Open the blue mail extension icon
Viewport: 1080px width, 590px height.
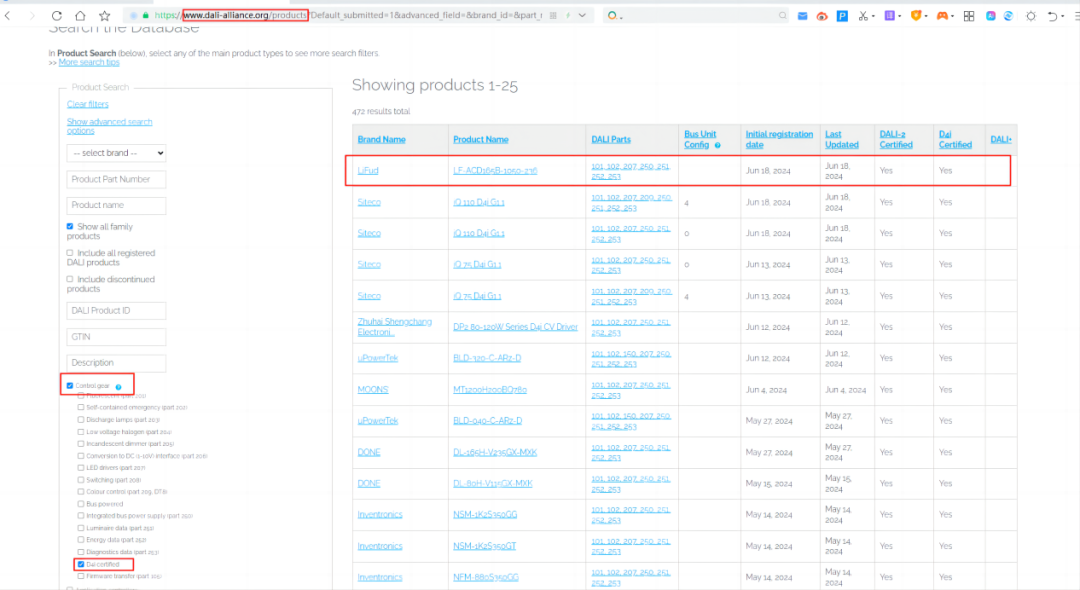(x=802, y=16)
